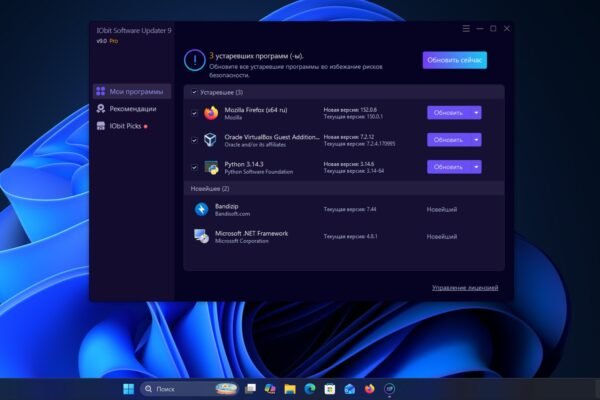Open dropdown arrow next to Python Обновить
Viewport: 600px width, 400px height.
(x=476, y=167)
